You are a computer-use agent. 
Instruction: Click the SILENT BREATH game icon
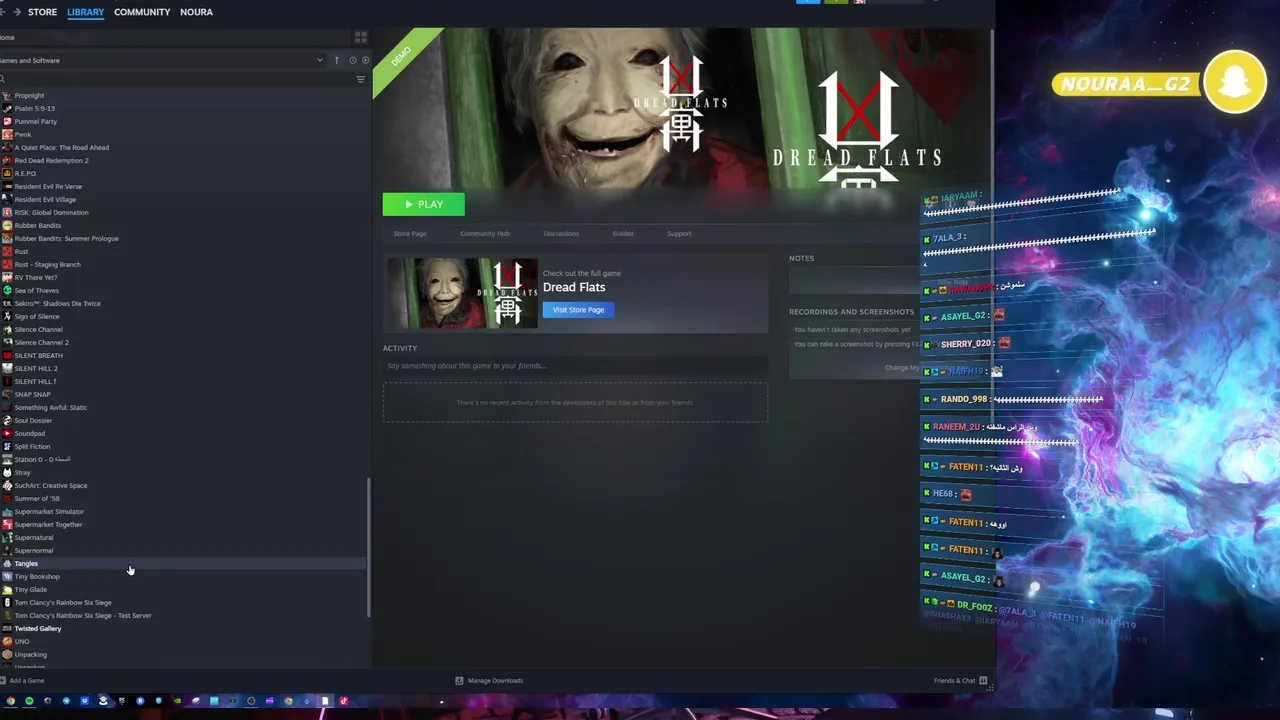pos(7,355)
